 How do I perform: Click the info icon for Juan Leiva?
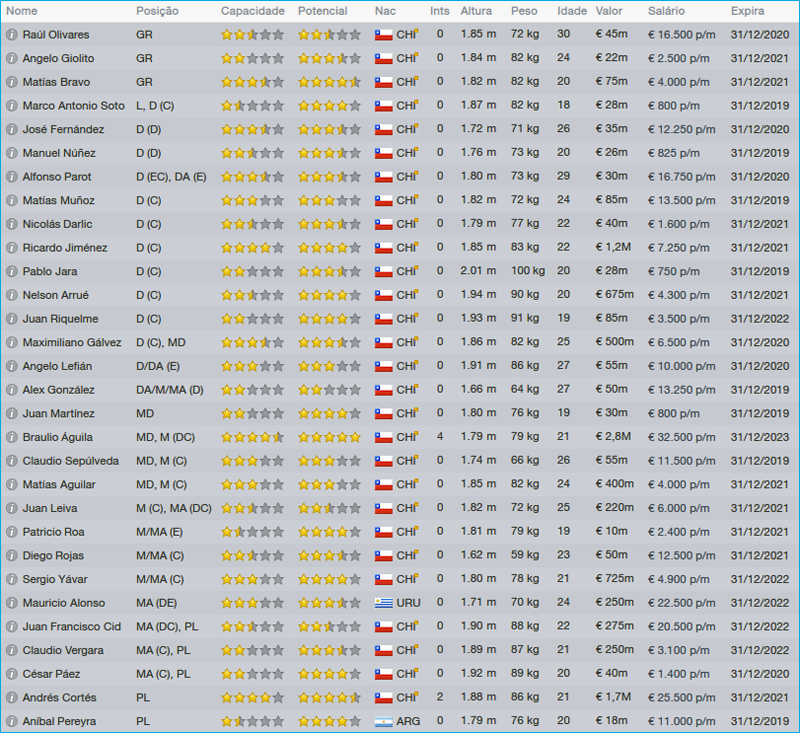coord(11,508)
